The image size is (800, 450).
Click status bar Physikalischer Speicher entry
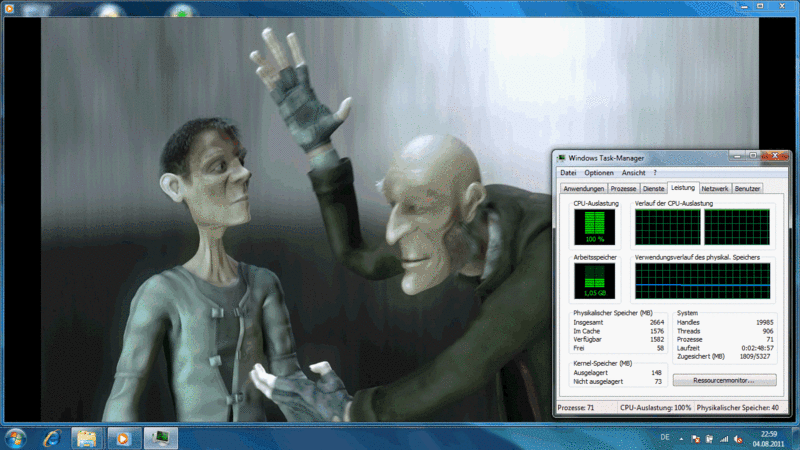click(738, 408)
